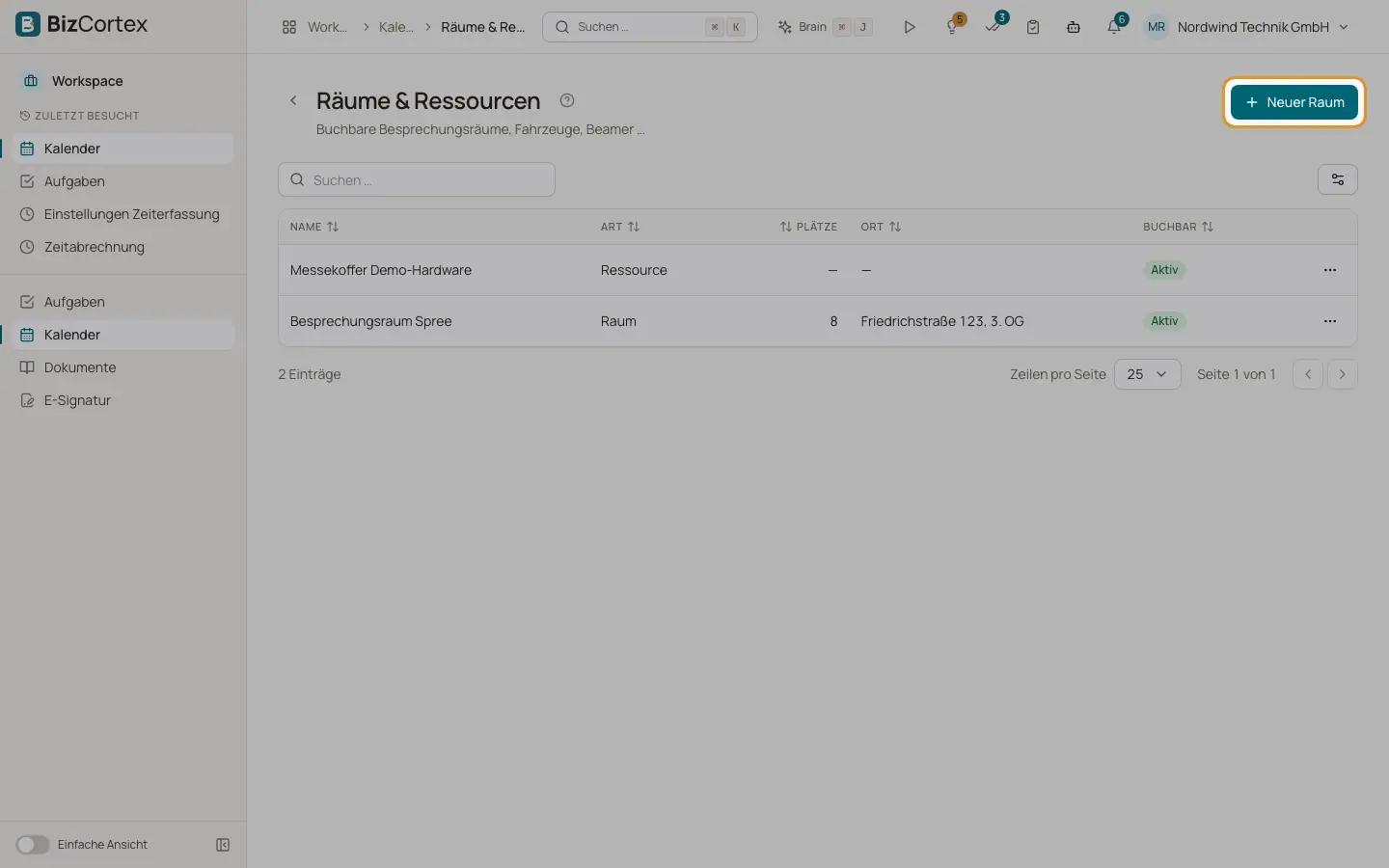
Task: Open the three-dot menu for Messekoffer Demo-Hardware
Action: click(x=1330, y=270)
